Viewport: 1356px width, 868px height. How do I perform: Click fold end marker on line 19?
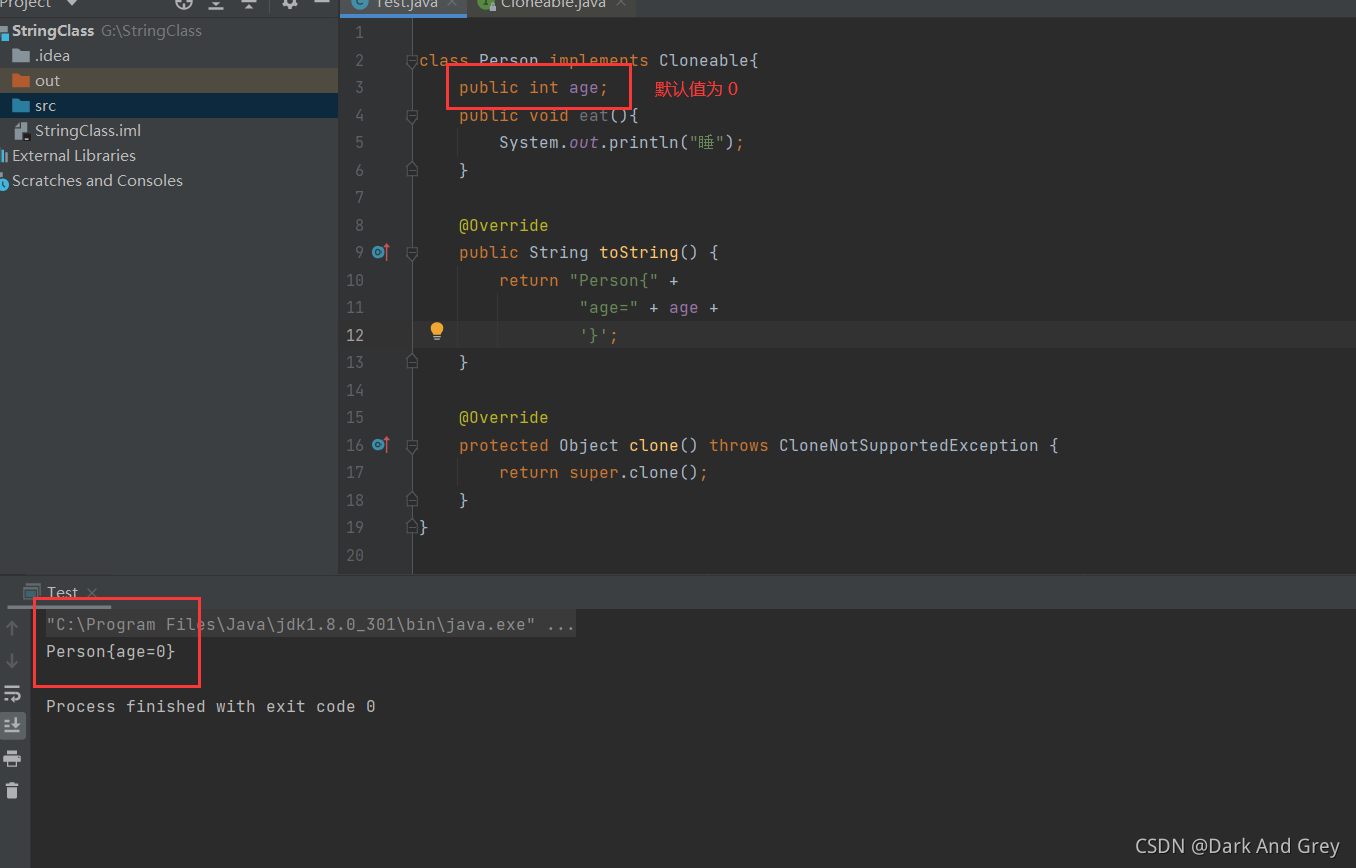(x=411, y=526)
